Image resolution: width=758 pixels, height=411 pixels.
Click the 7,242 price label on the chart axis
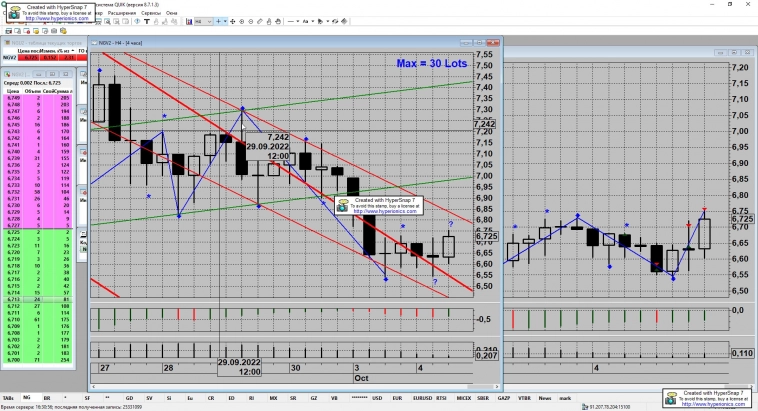tap(485, 124)
